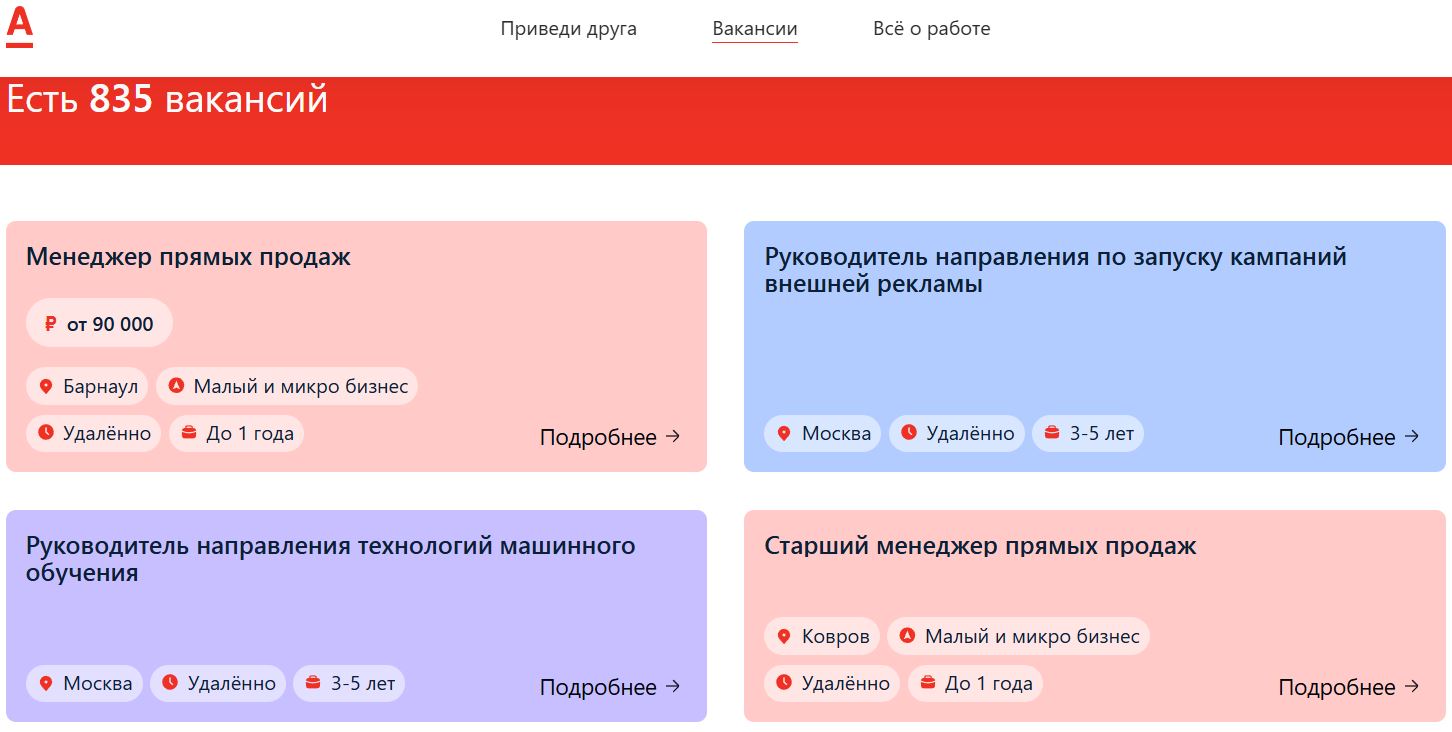Click the pin icon on Москва tag

click(784, 433)
